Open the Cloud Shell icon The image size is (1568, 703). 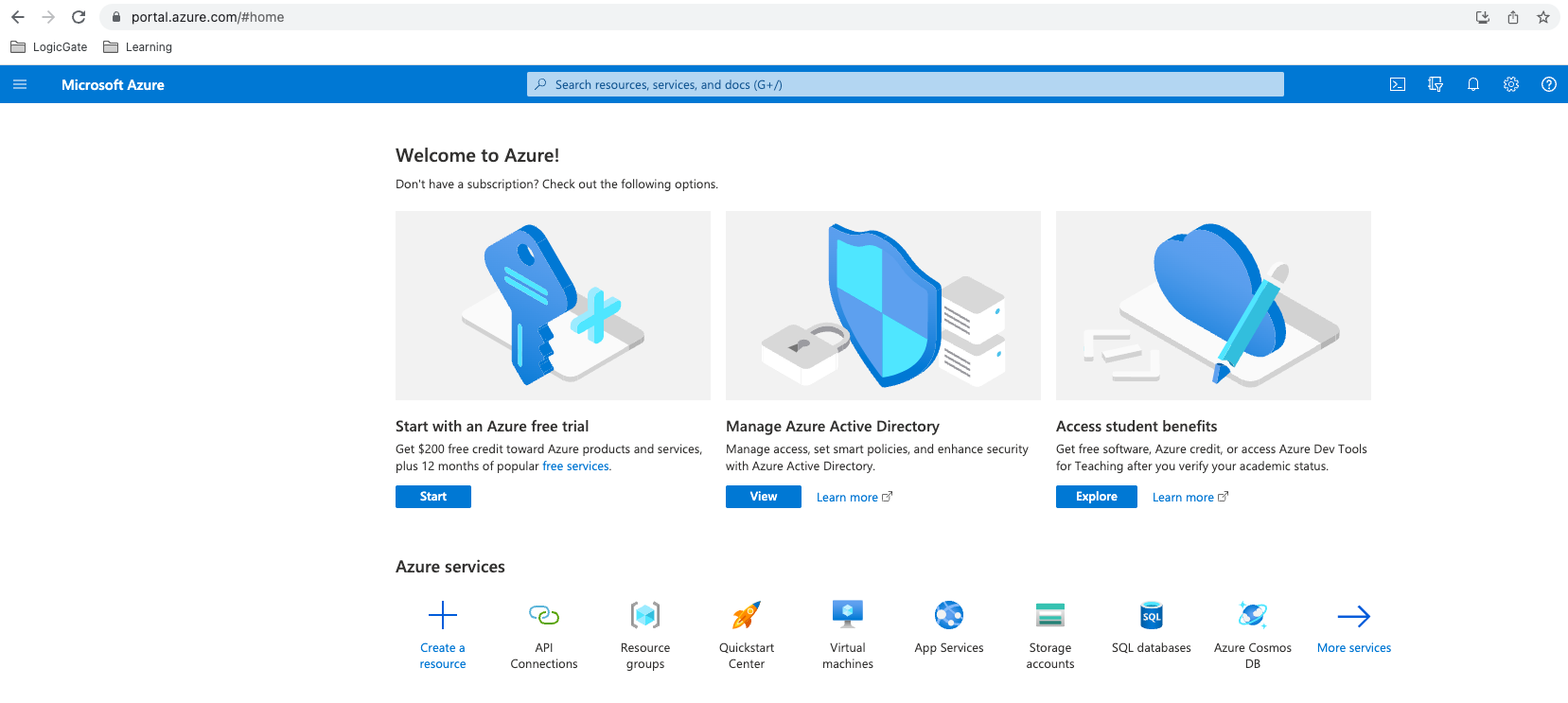(1398, 84)
